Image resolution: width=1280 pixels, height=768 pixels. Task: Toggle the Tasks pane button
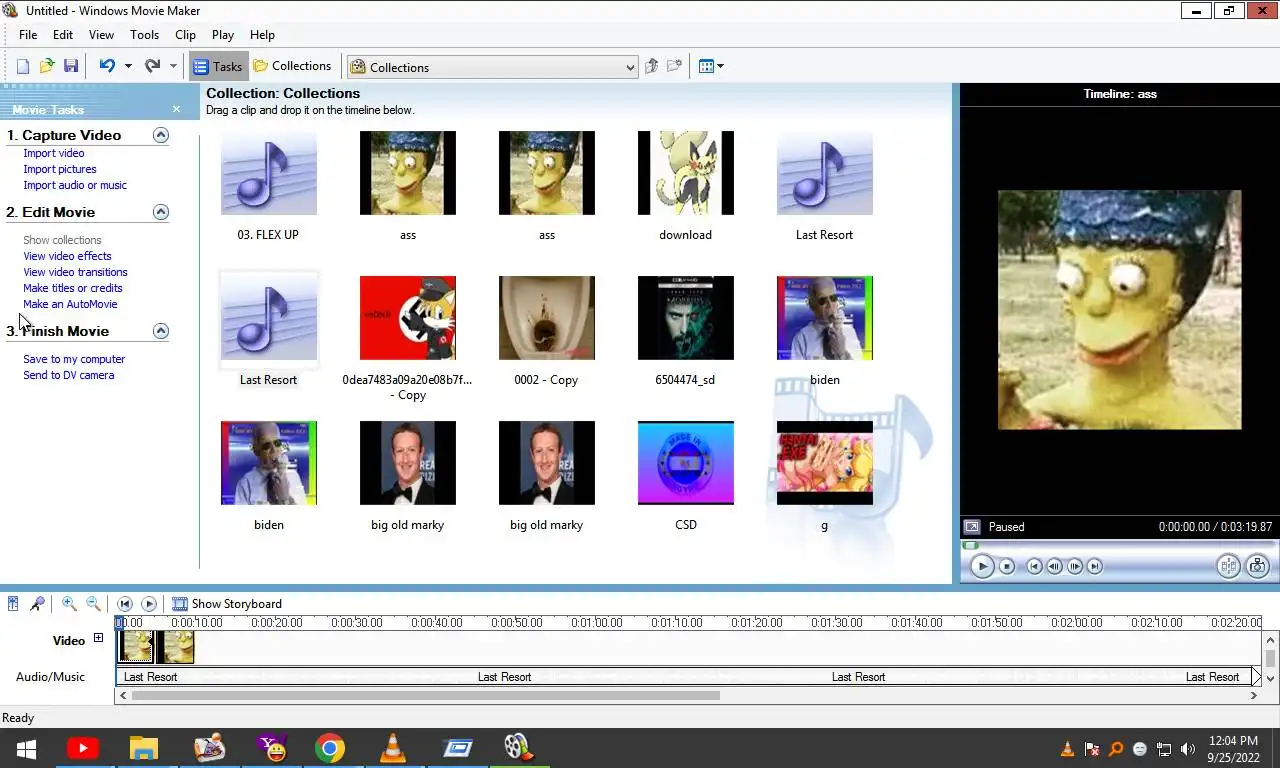[218, 66]
